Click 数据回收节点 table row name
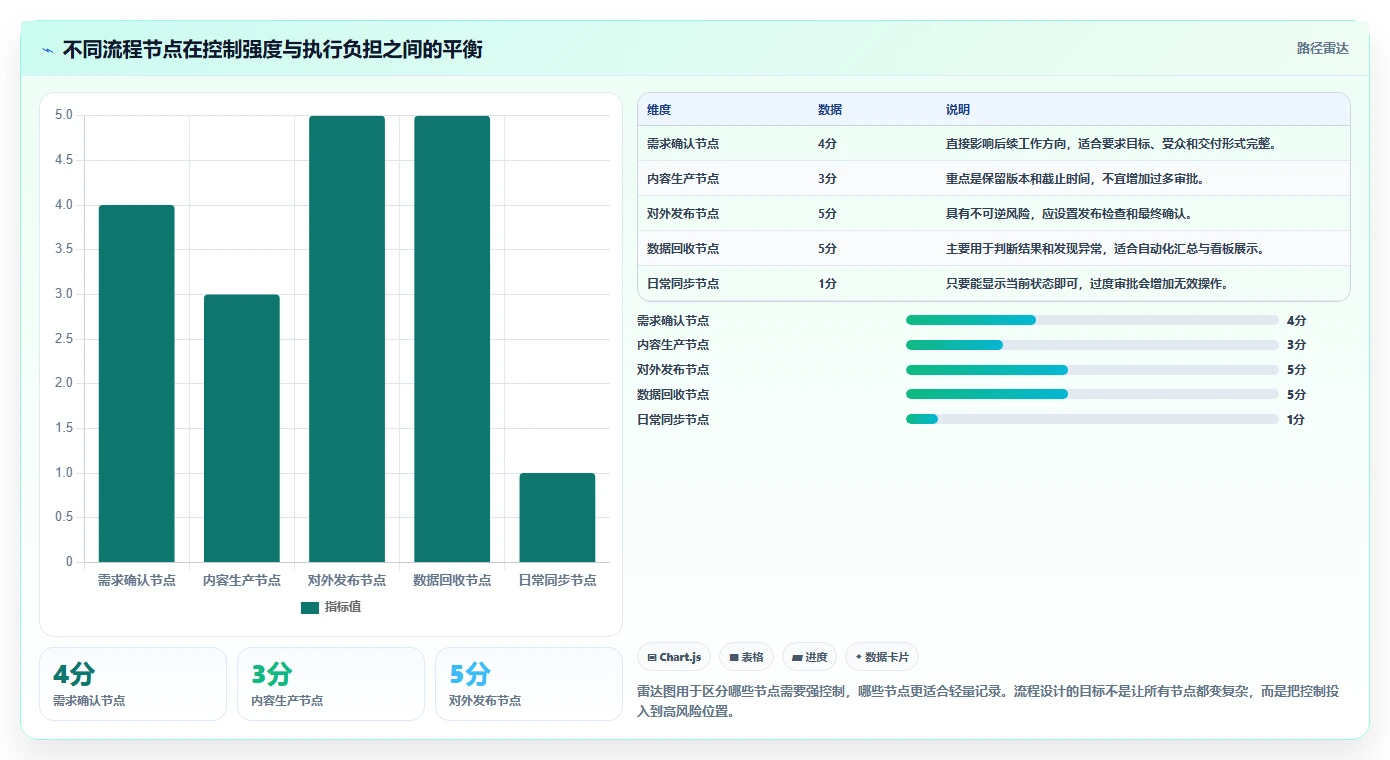The width and height of the screenshot is (1390, 760). pos(683,249)
